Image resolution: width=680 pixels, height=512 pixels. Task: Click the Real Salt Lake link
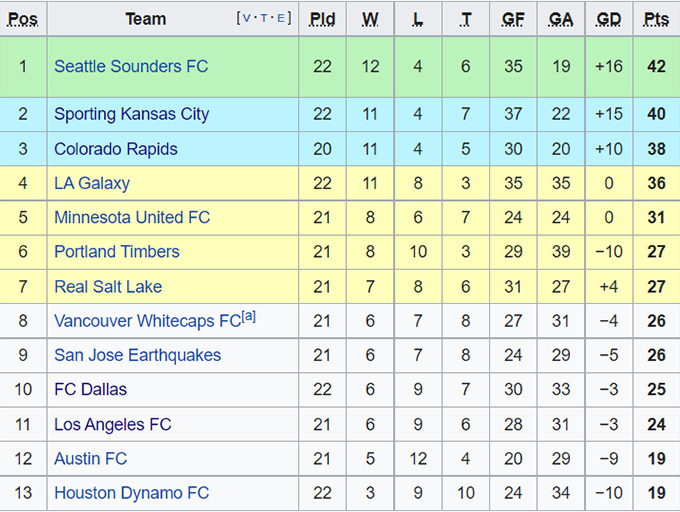click(x=108, y=286)
